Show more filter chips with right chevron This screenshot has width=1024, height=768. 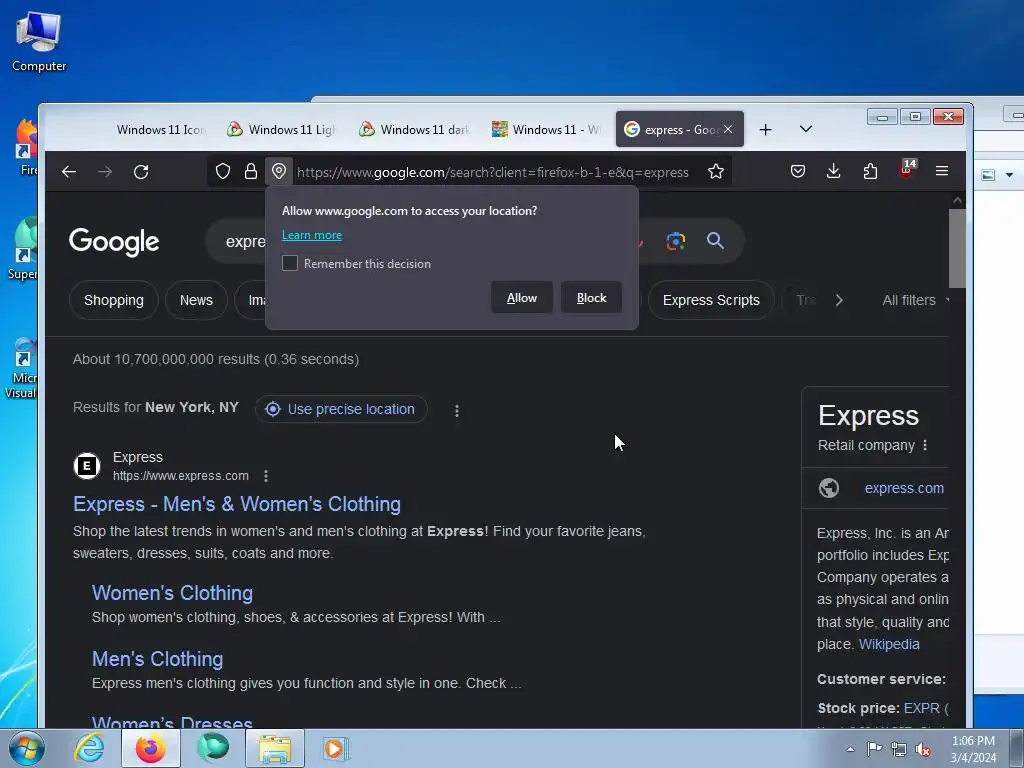point(839,300)
